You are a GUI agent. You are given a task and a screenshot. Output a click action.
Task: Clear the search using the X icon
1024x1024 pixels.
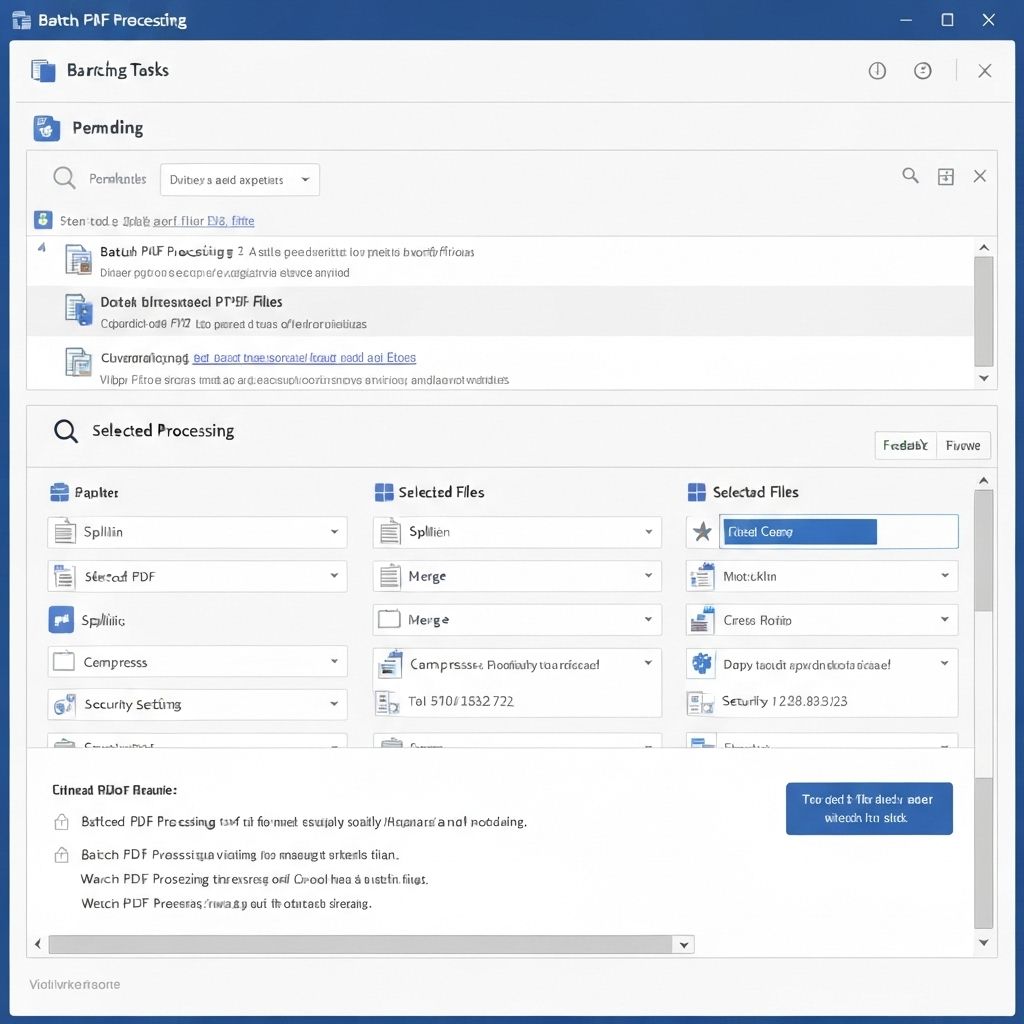pyautogui.click(x=980, y=175)
